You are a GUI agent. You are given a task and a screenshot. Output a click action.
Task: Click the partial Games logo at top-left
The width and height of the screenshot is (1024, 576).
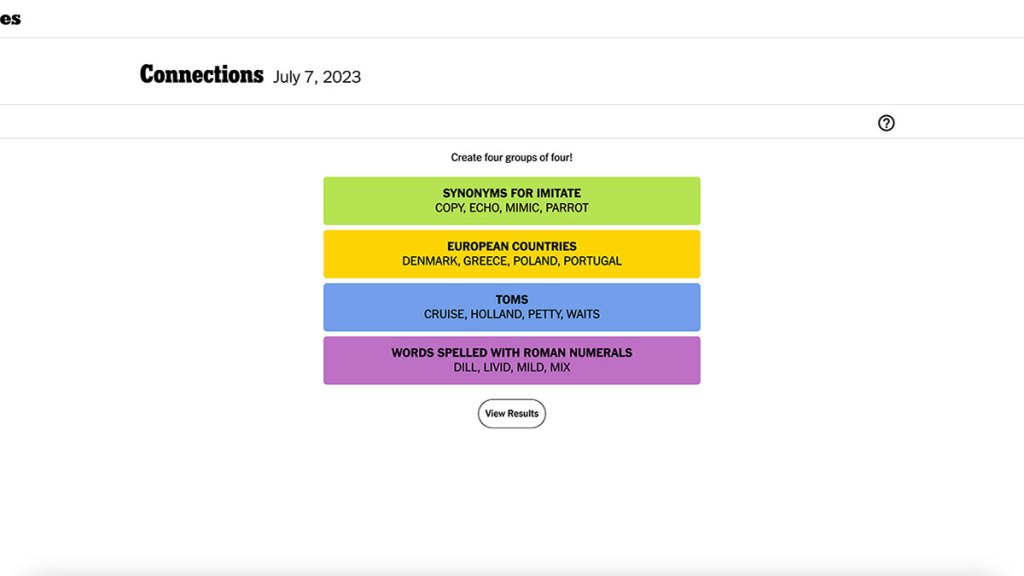(10, 18)
